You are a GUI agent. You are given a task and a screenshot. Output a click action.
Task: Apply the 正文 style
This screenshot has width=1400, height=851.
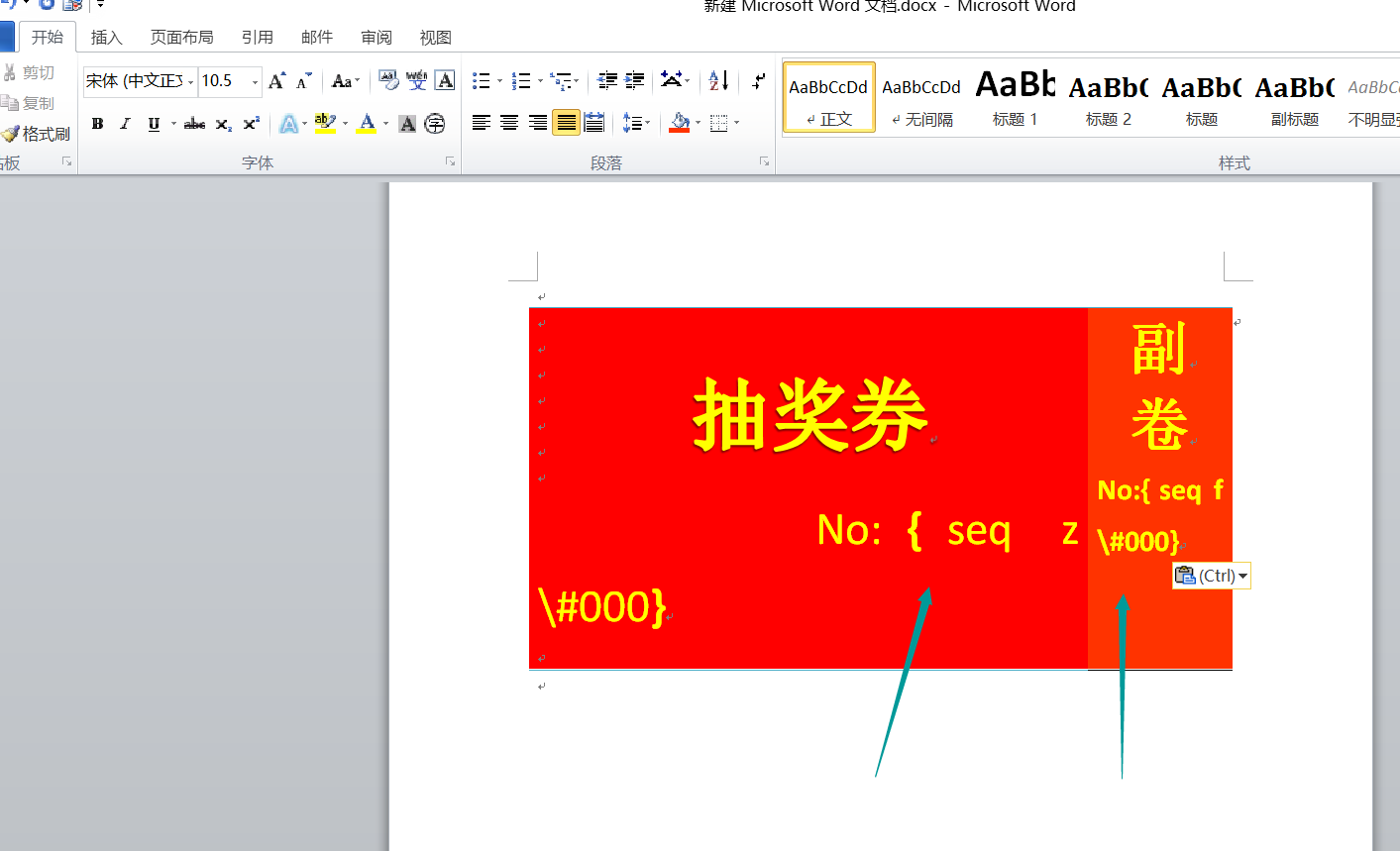pyautogui.click(x=828, y=97)
